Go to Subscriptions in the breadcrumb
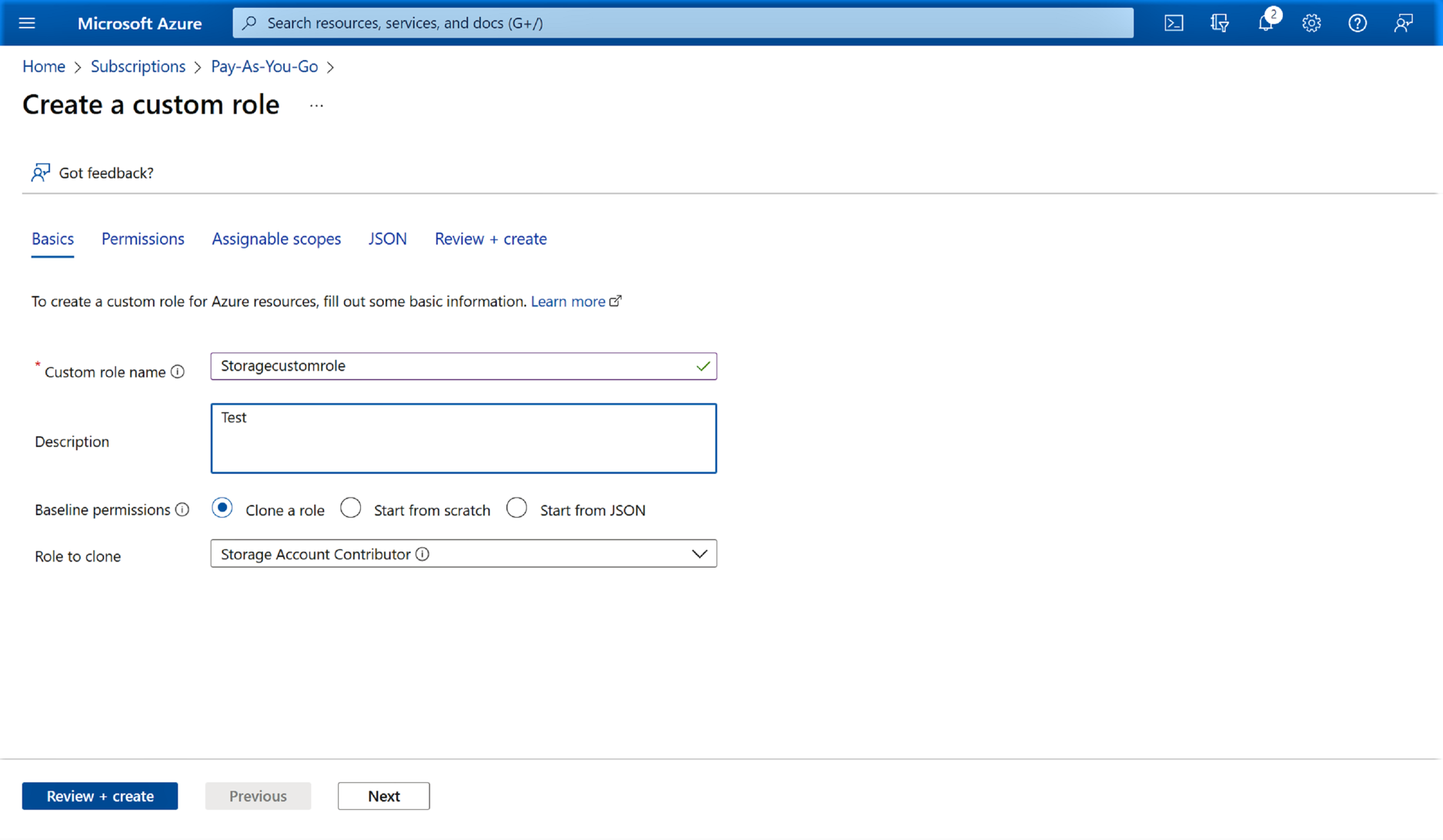Screen dimensions: 1443x840 (138, 67)
